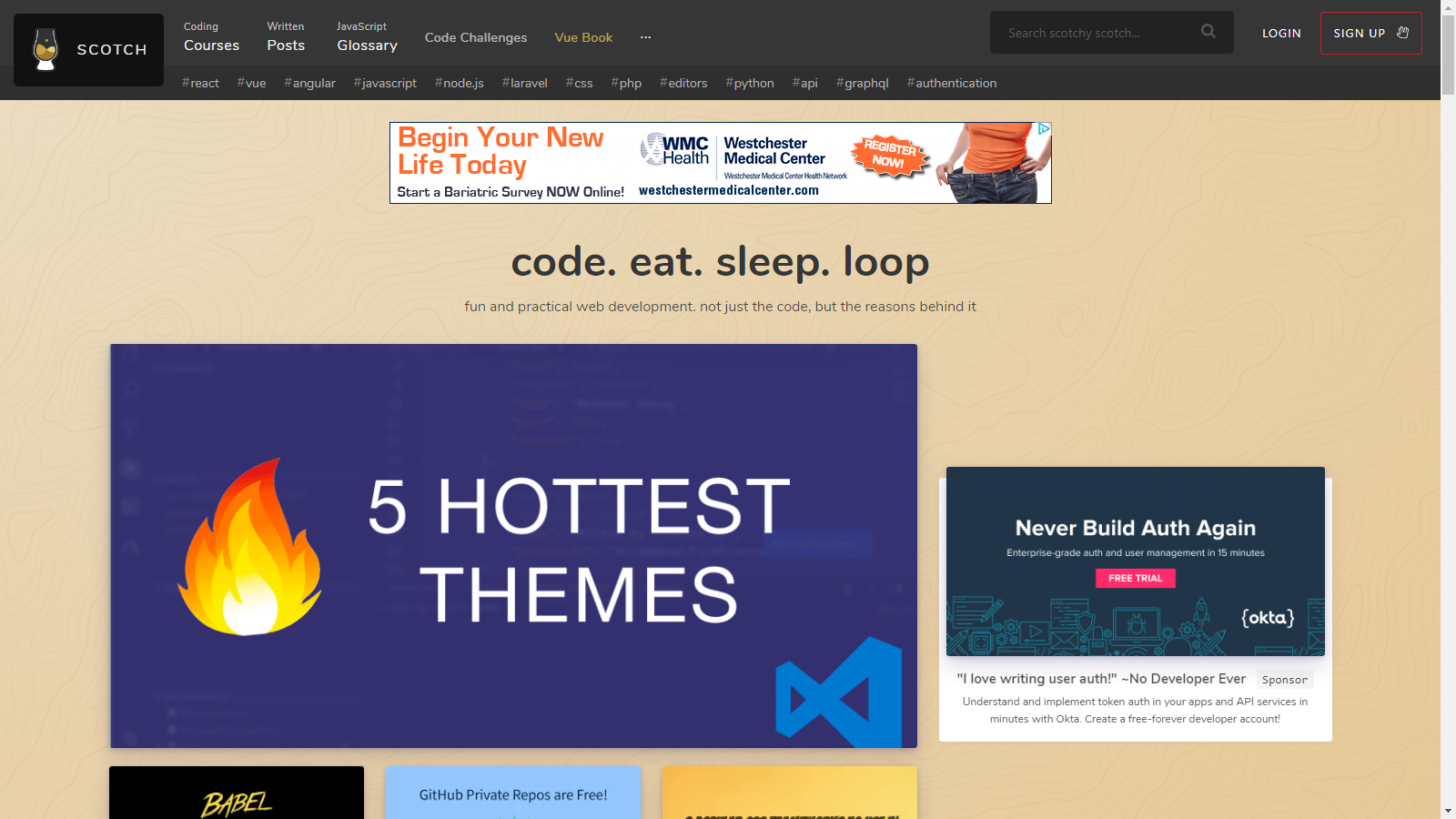Click the search magnifier icon

pos(1208,32)
